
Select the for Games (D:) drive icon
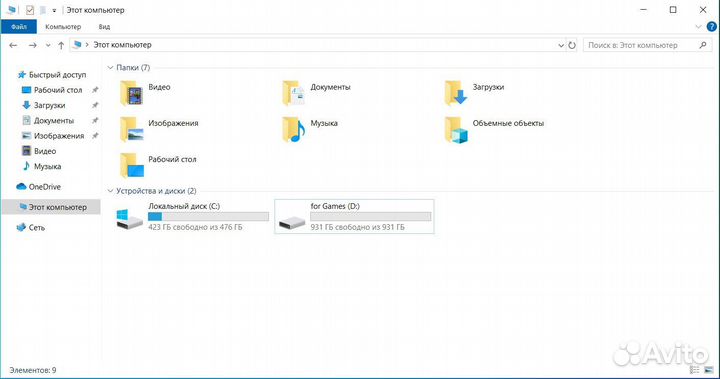point(292,223)
